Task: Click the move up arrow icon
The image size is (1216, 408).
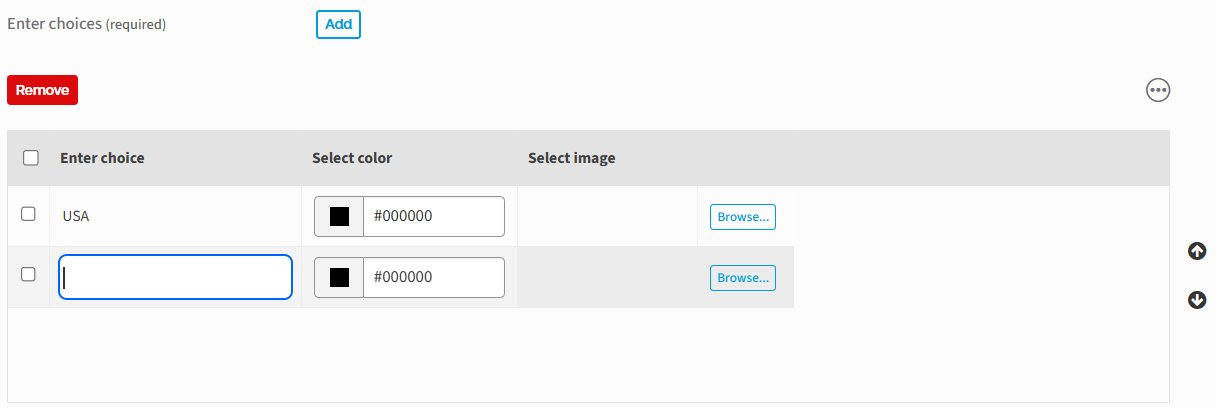Action: tap(1197, 251)
